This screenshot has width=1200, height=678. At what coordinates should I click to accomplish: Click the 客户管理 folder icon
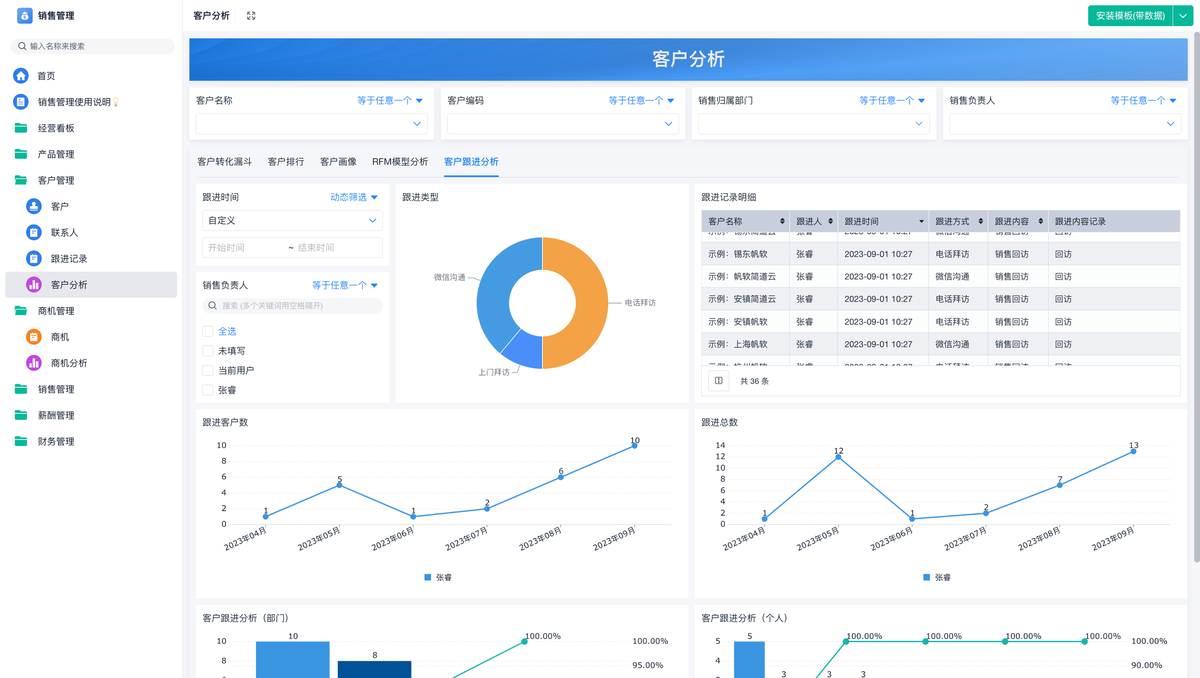click(x=21, y=180)
